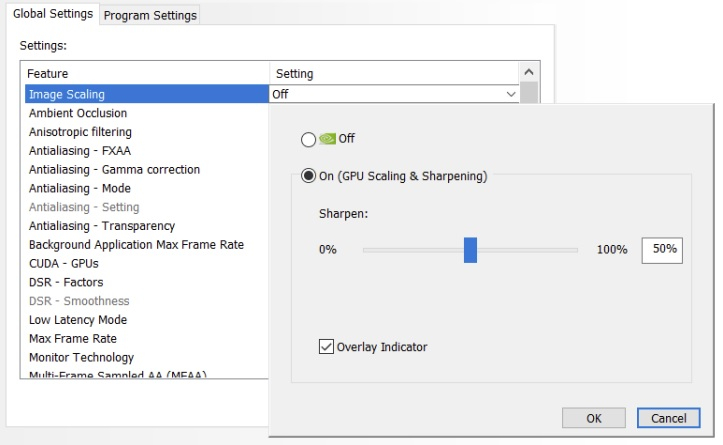This screenshot has height=445, width=723.
Task: Select the Off radio button
Action: pos(308,139)
